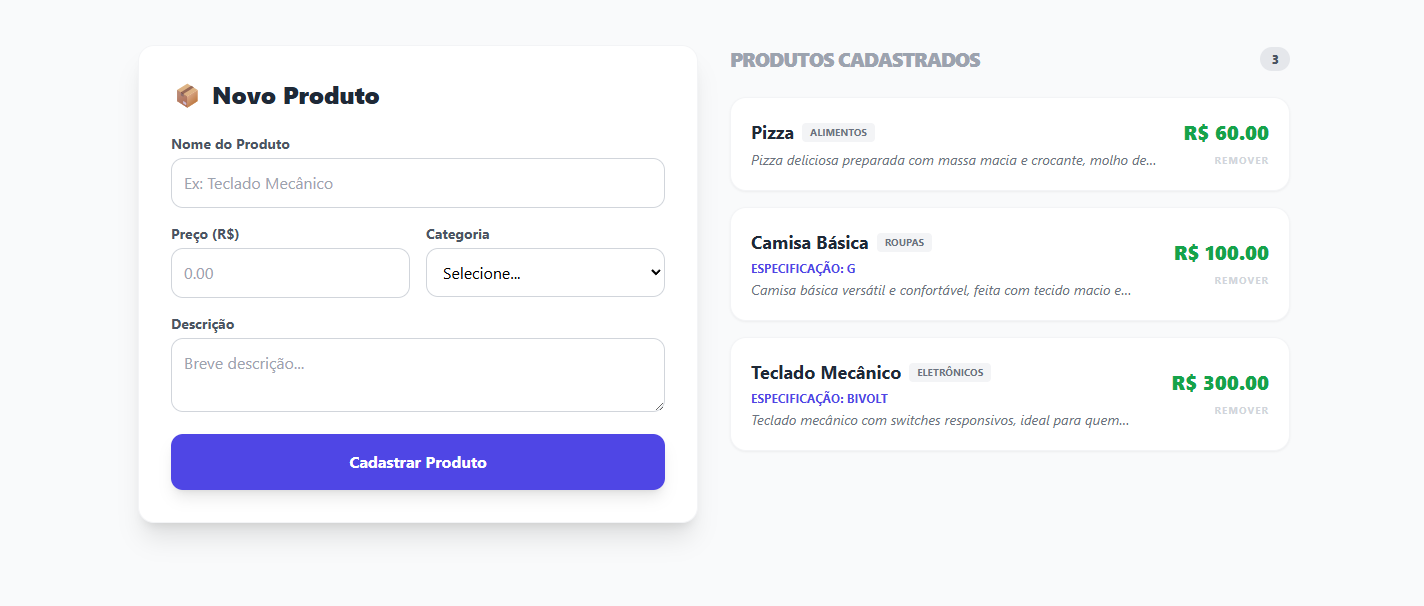The width and height of the screenshot is (1424, 606).
Task: Click the ELETRÔNICOS category tag
Action: point(949,373)
